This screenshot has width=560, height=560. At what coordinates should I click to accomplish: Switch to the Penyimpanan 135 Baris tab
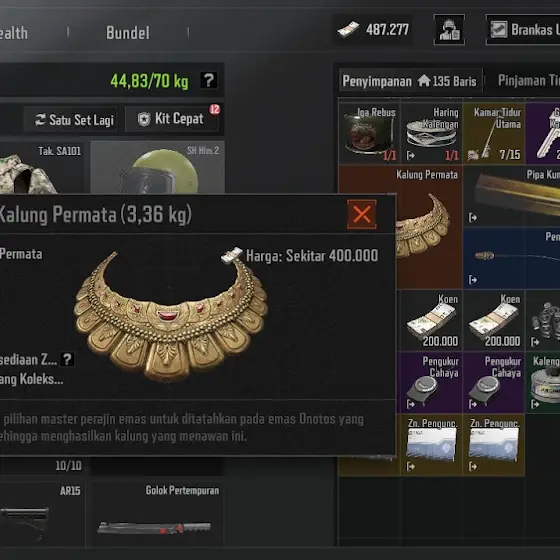click(410, 81)
